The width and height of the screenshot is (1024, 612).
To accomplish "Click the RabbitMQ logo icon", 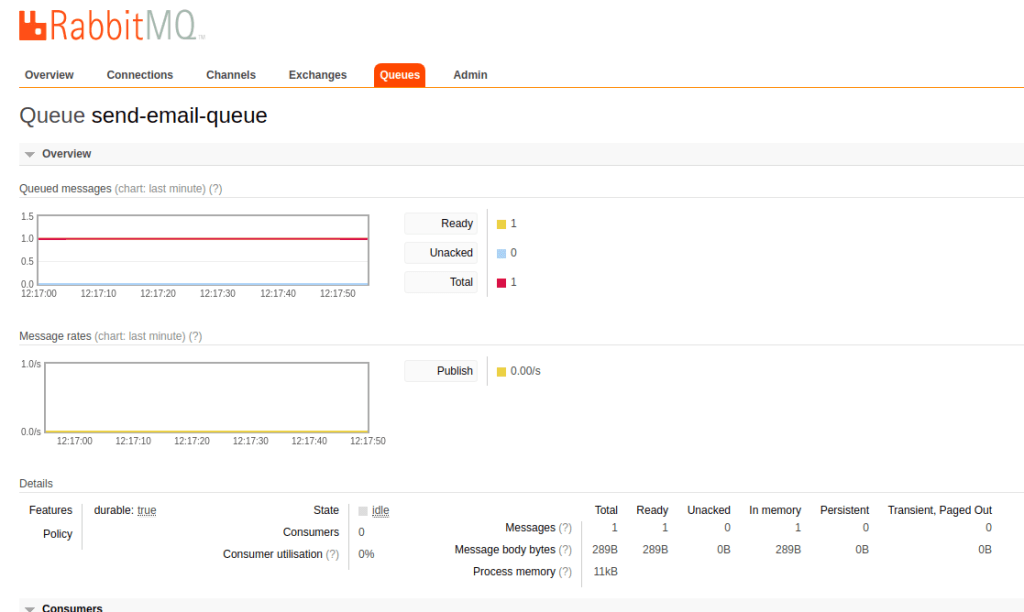I will (x=33, y=25).
